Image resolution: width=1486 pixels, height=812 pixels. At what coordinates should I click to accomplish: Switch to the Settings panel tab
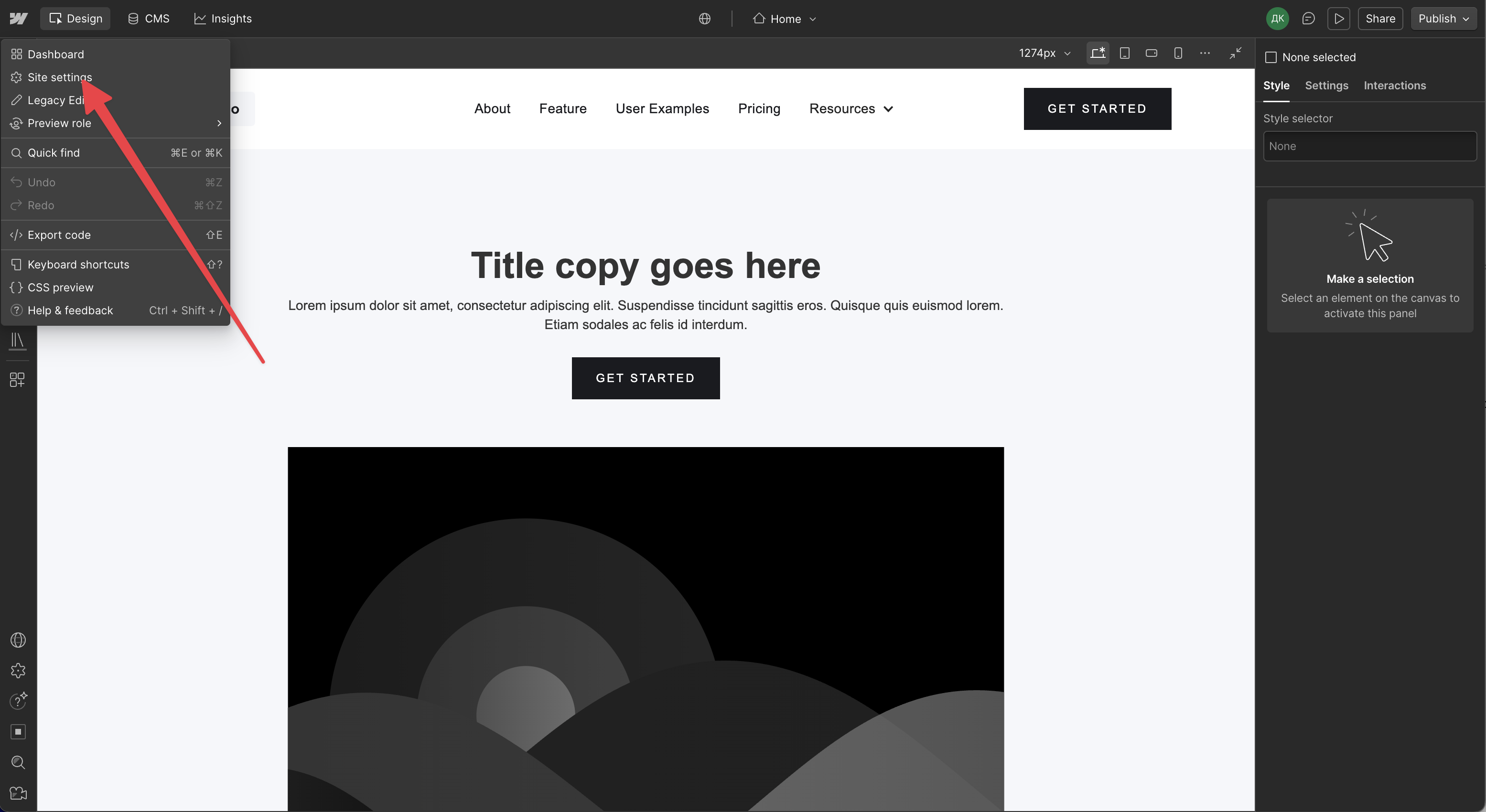coord(1326,85)
